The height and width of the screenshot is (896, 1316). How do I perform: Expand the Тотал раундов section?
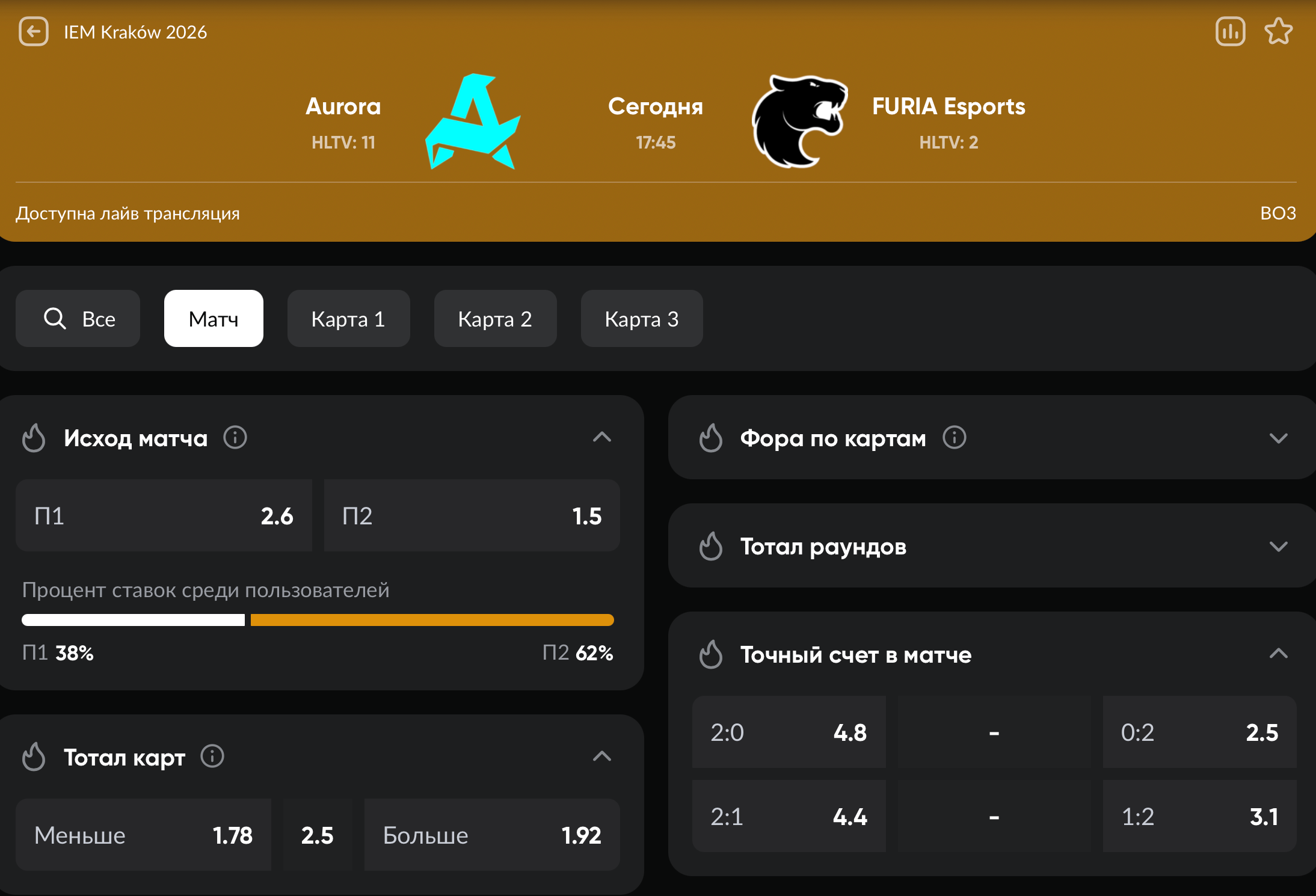(1278, 546)
